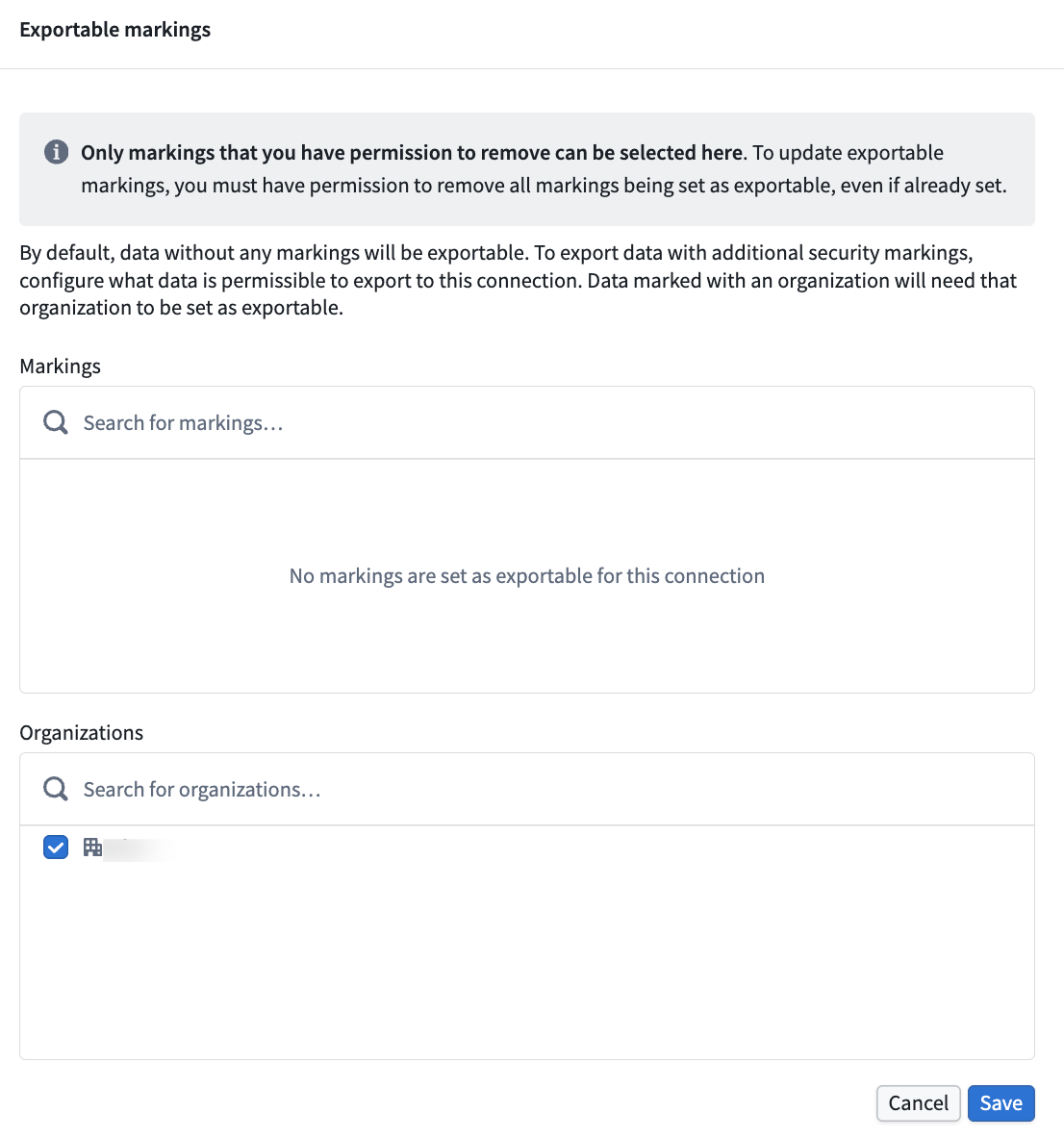
Task: Click the empty markings list message area
Action: point(526,575)
